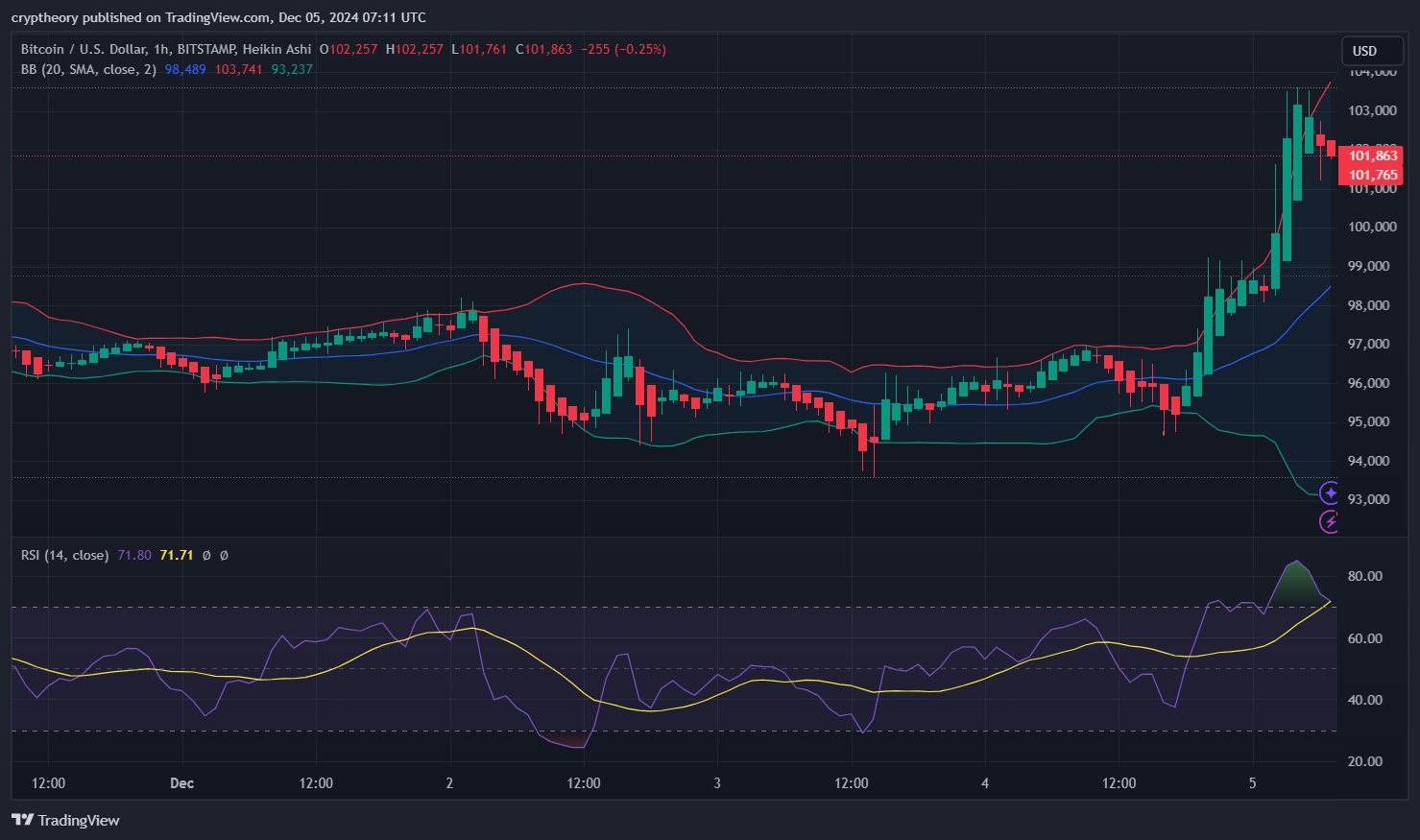Click the RSI (14, close) indicator legend
Viewport: 1420px width, 840px height.
64,555
